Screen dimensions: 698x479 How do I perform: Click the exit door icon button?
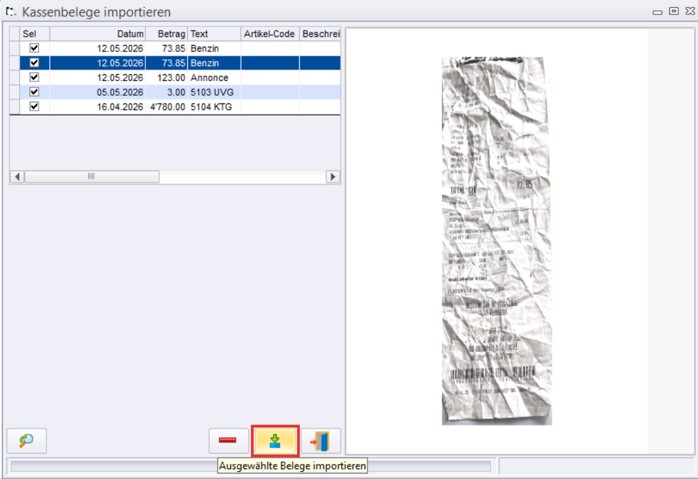click(321, 441)
